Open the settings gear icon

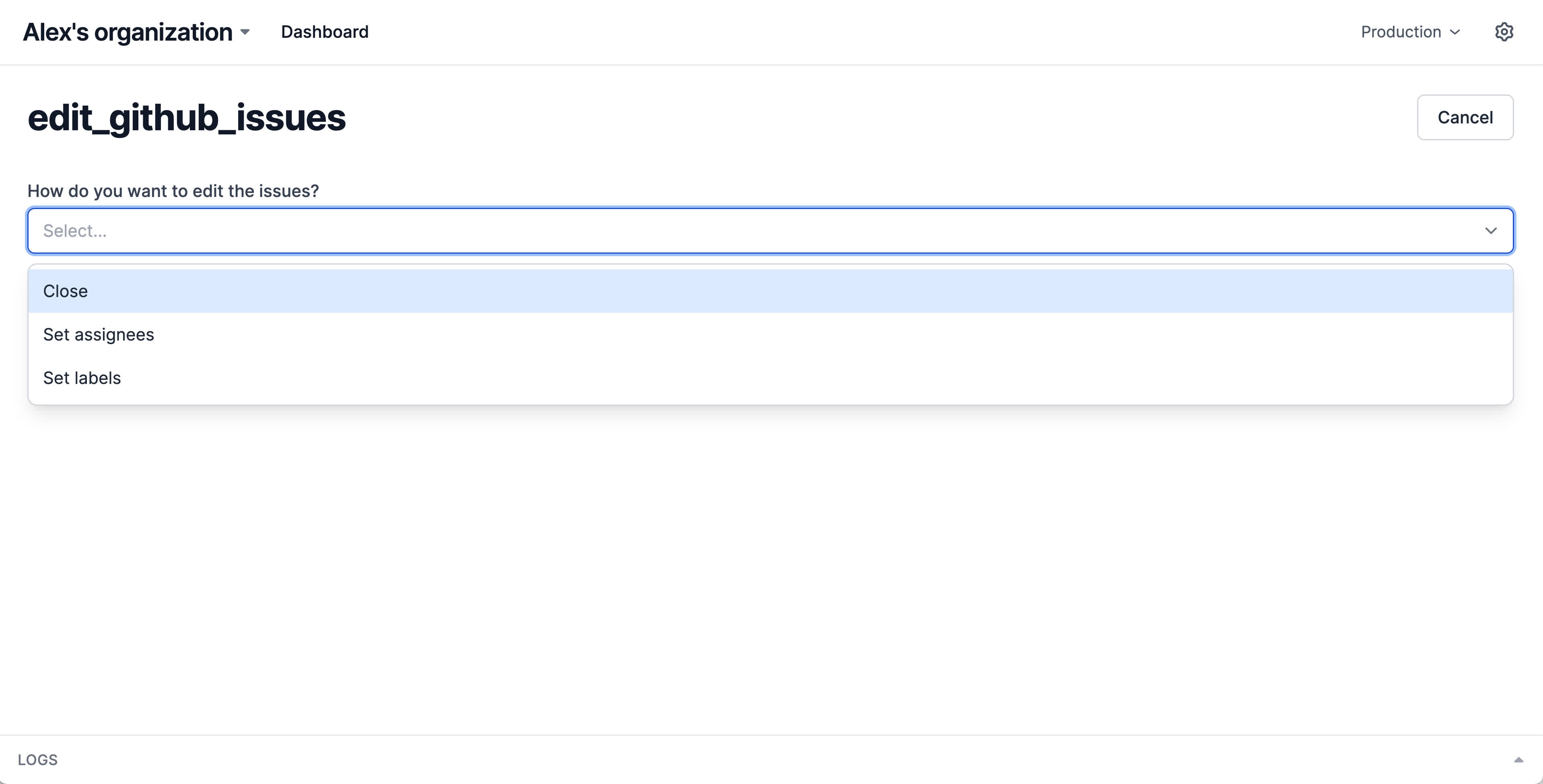tap(1504, 32)
